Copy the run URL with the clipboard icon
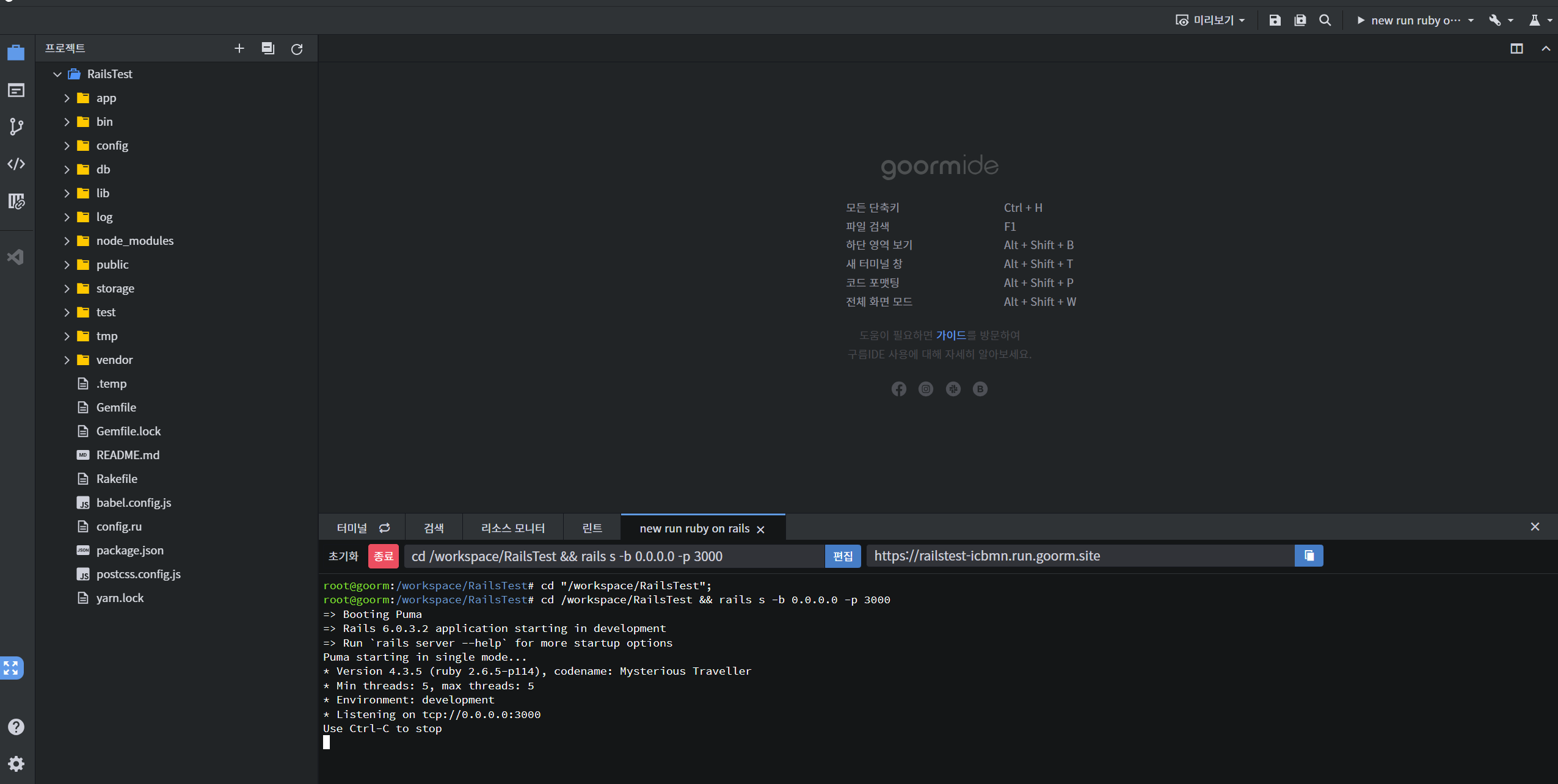 [1309, 556]
